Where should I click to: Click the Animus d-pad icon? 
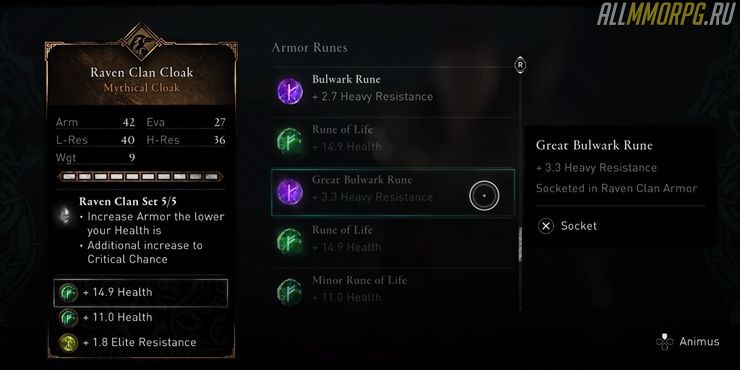coord(664,342)
